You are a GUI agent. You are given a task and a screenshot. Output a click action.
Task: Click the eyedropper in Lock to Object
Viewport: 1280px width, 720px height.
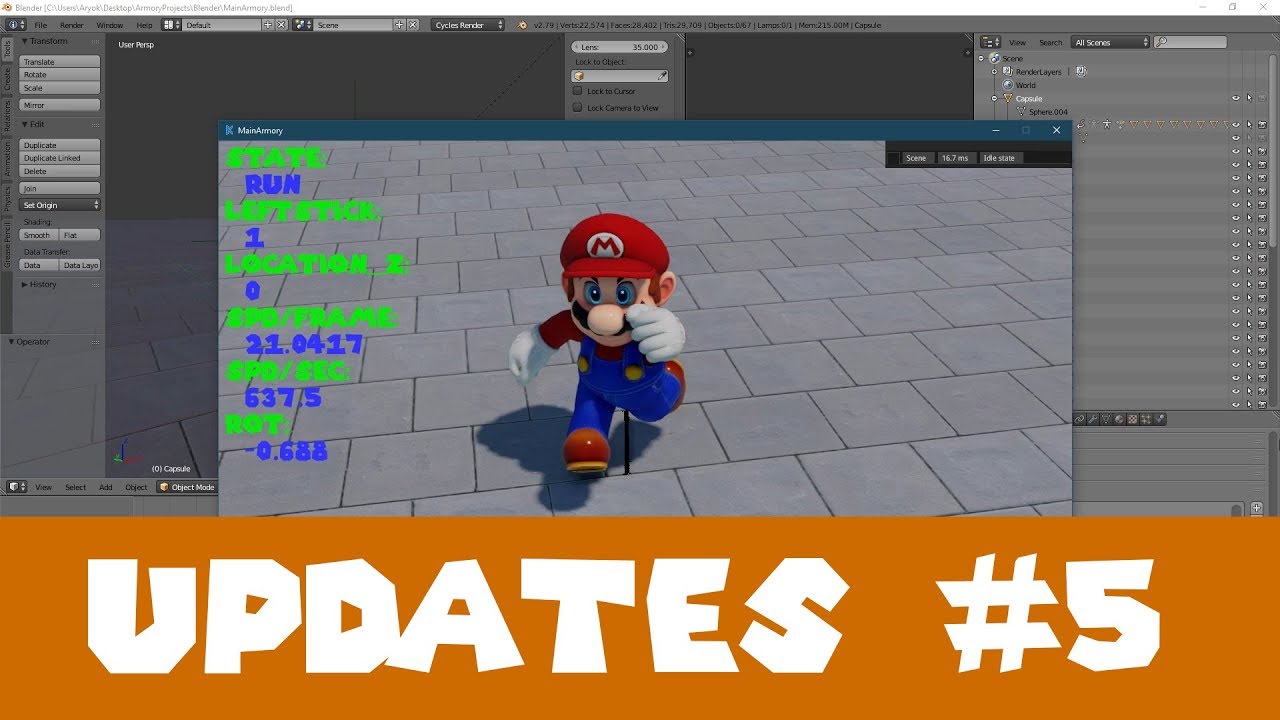661,75
